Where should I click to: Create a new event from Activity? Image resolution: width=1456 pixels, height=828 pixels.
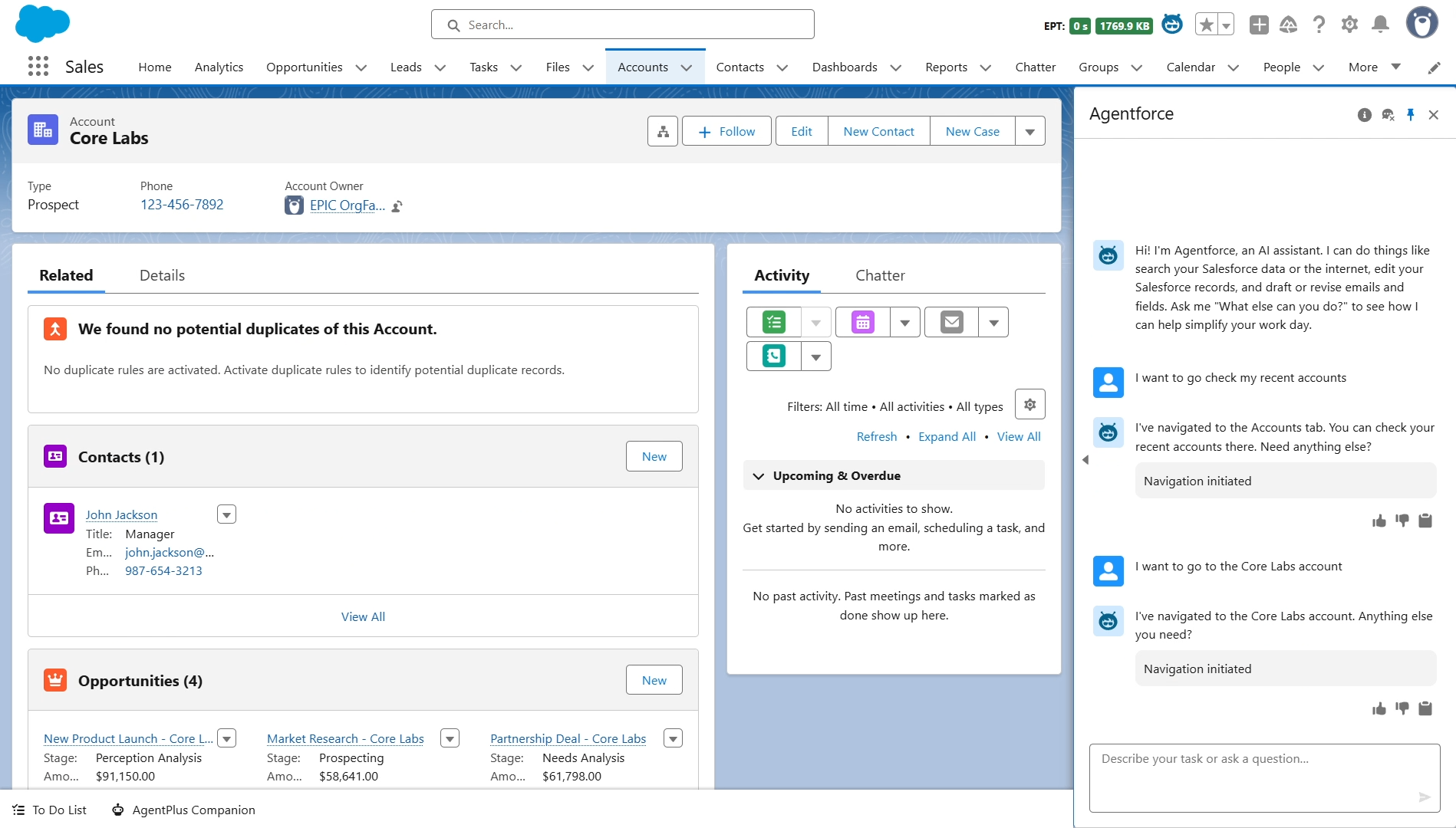[863, 323]
